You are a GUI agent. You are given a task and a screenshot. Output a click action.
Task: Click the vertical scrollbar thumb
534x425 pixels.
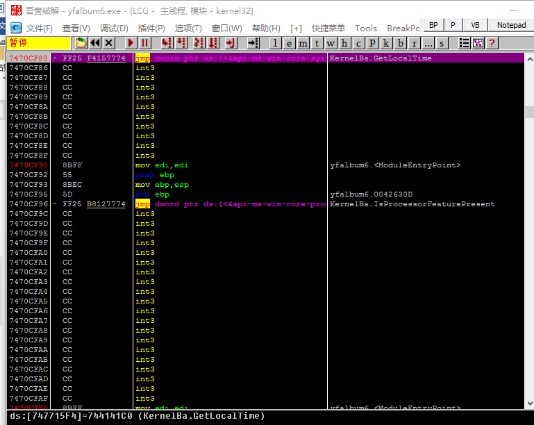530,112
